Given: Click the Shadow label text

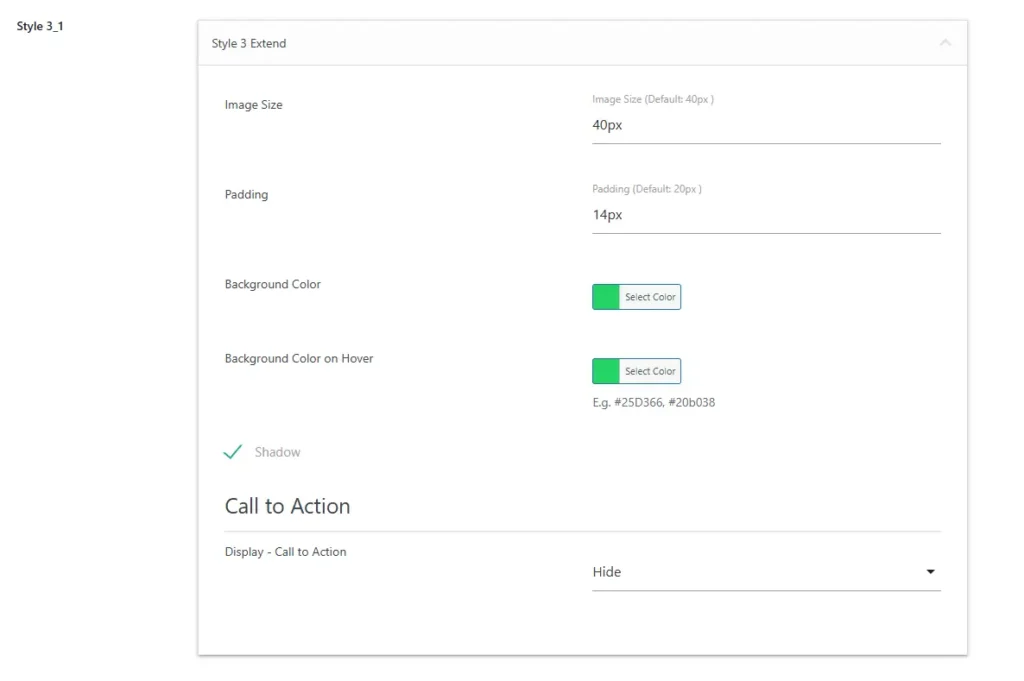Looking at the screenshot, I should (277, 452).
